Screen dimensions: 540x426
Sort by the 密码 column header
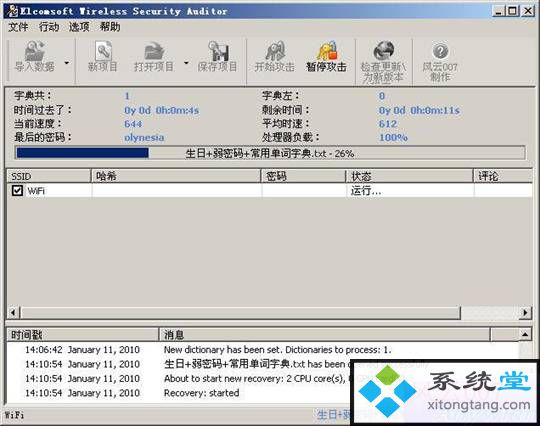[x=303, y=176]
